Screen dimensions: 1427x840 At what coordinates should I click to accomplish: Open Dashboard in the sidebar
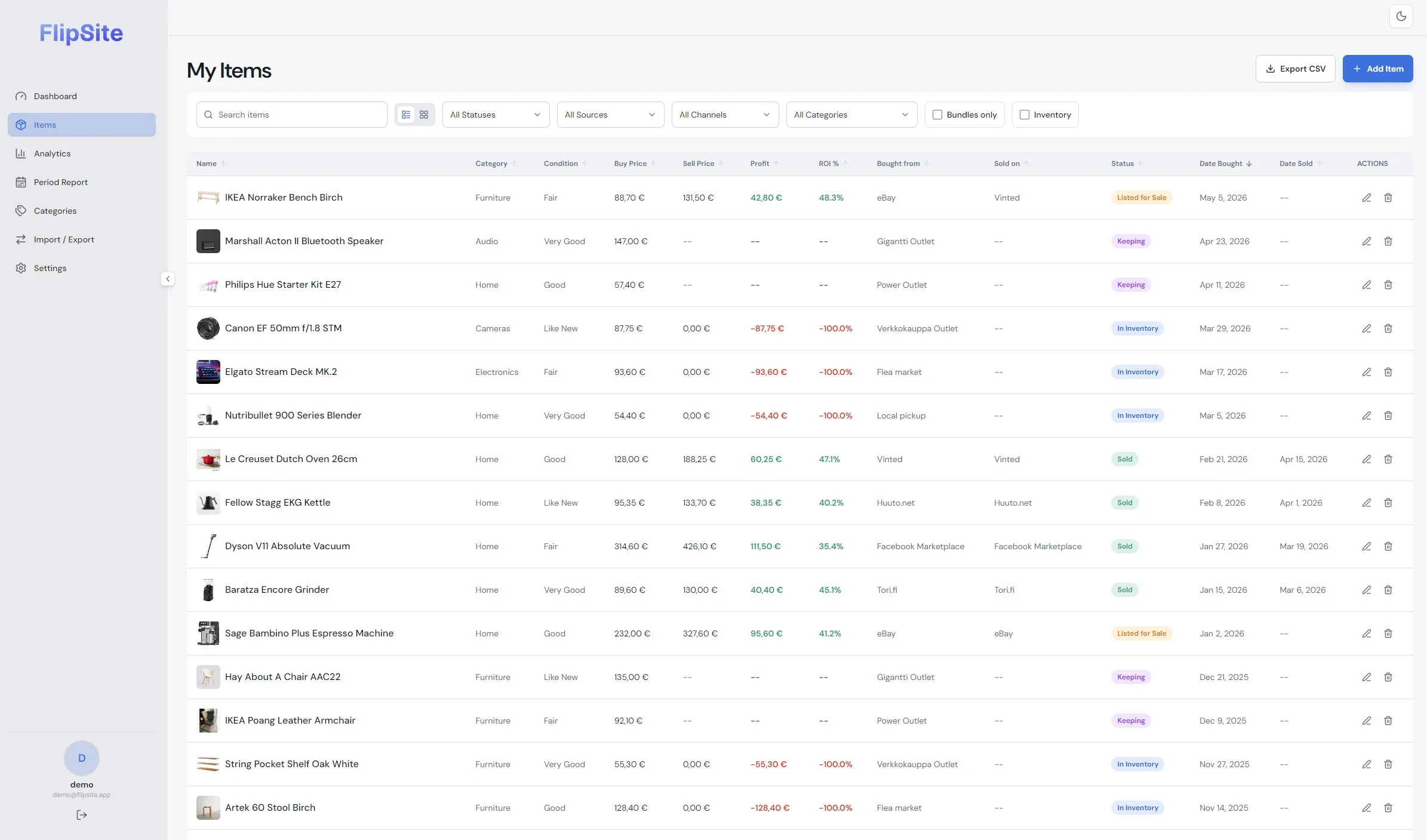click(82, 96)
